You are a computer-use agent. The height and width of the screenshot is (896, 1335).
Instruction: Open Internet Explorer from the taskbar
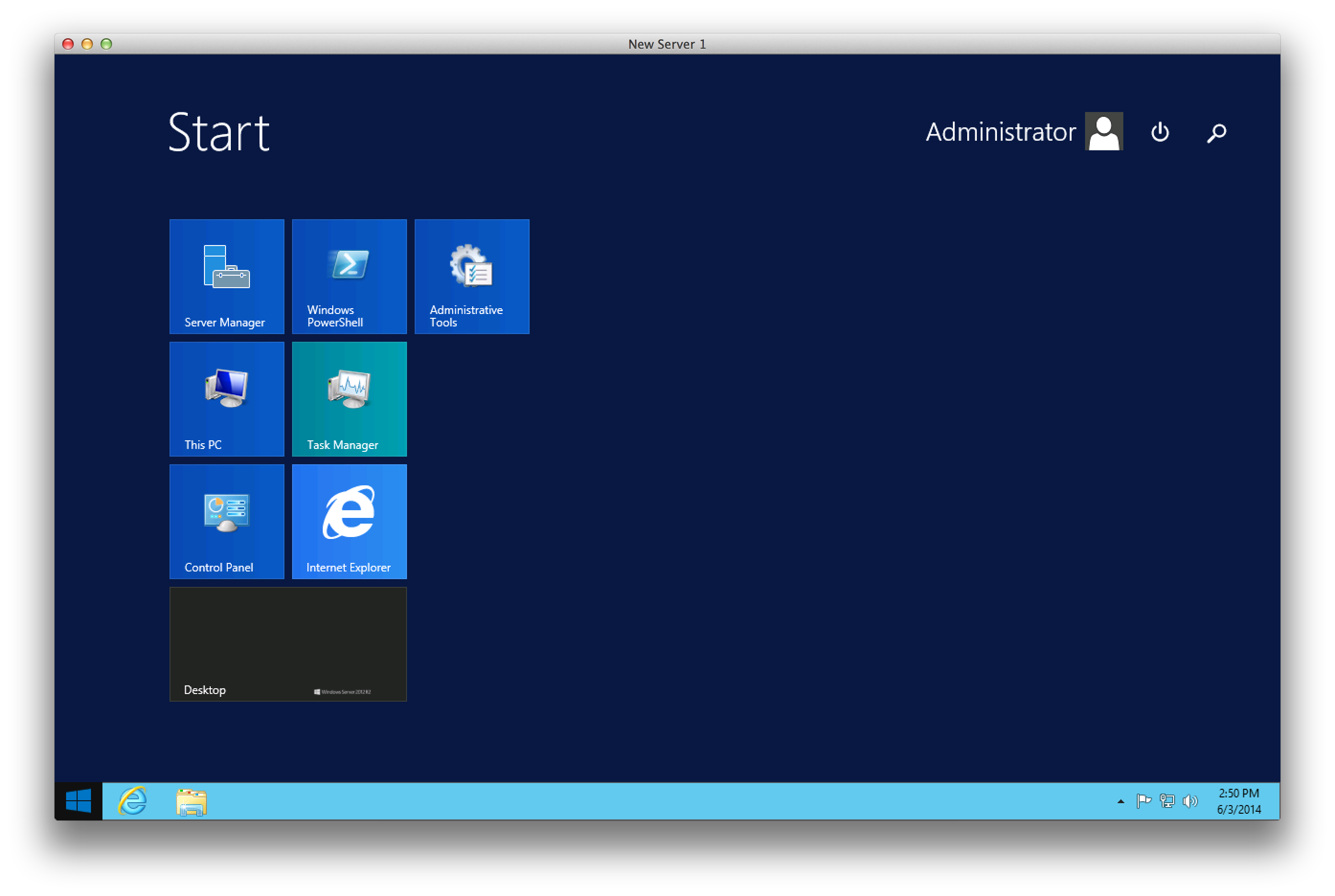tap(133, 801)
